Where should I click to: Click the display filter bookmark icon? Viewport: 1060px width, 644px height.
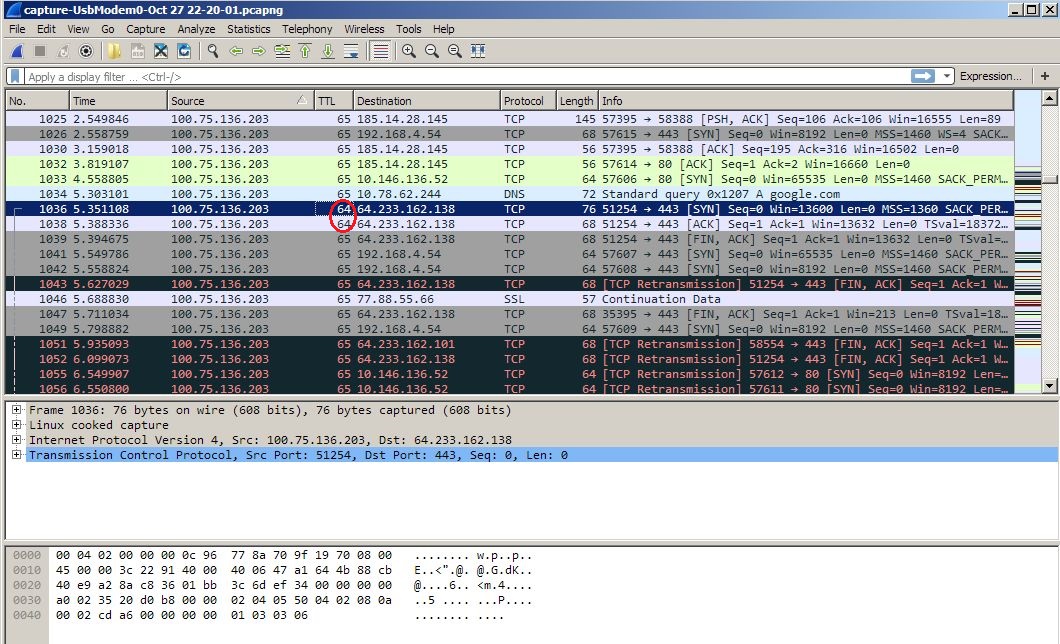[x=16, y=76]
